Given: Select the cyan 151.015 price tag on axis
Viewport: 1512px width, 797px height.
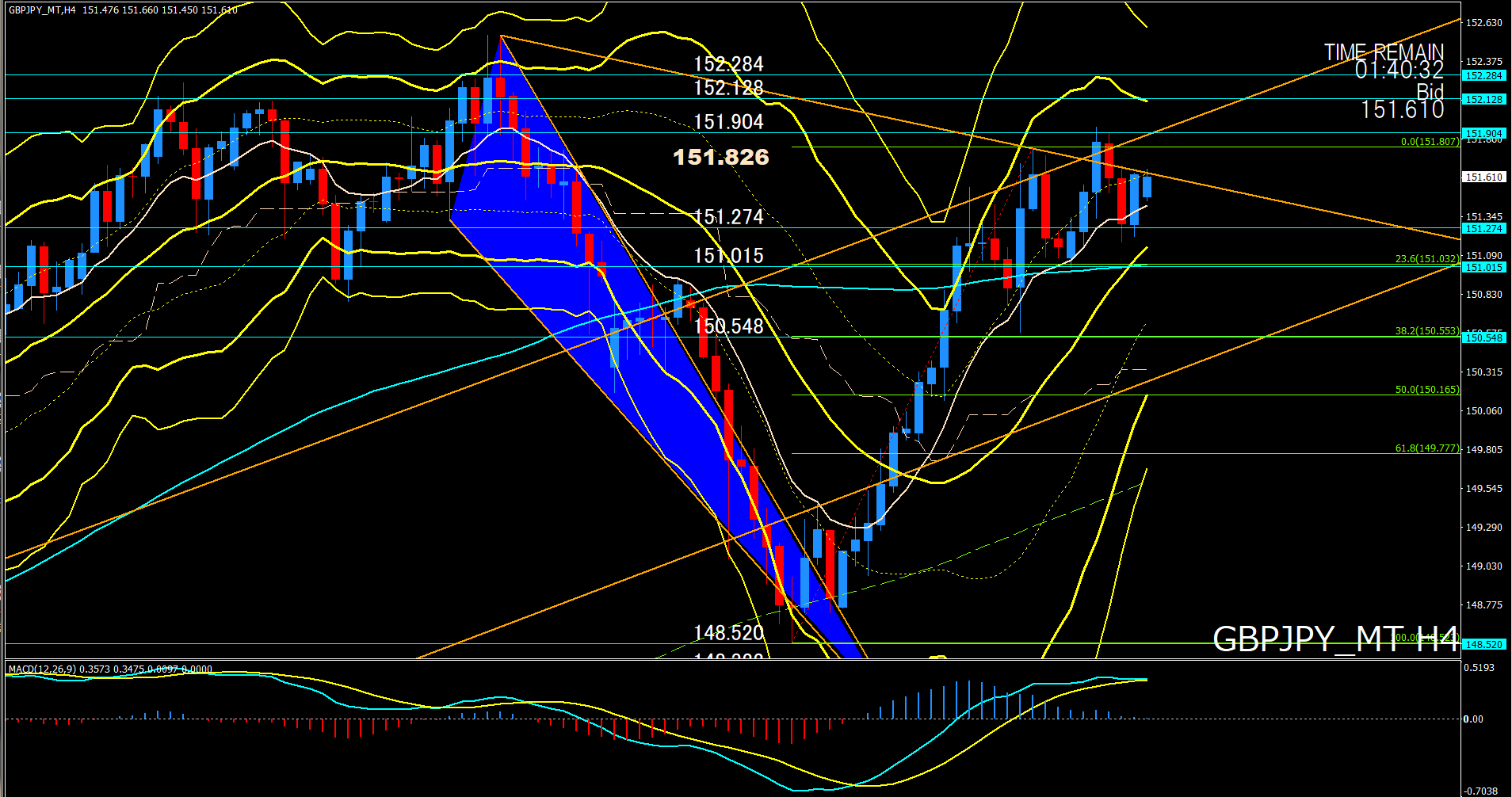Looking at the screenshot, I should click(1483, 268).
